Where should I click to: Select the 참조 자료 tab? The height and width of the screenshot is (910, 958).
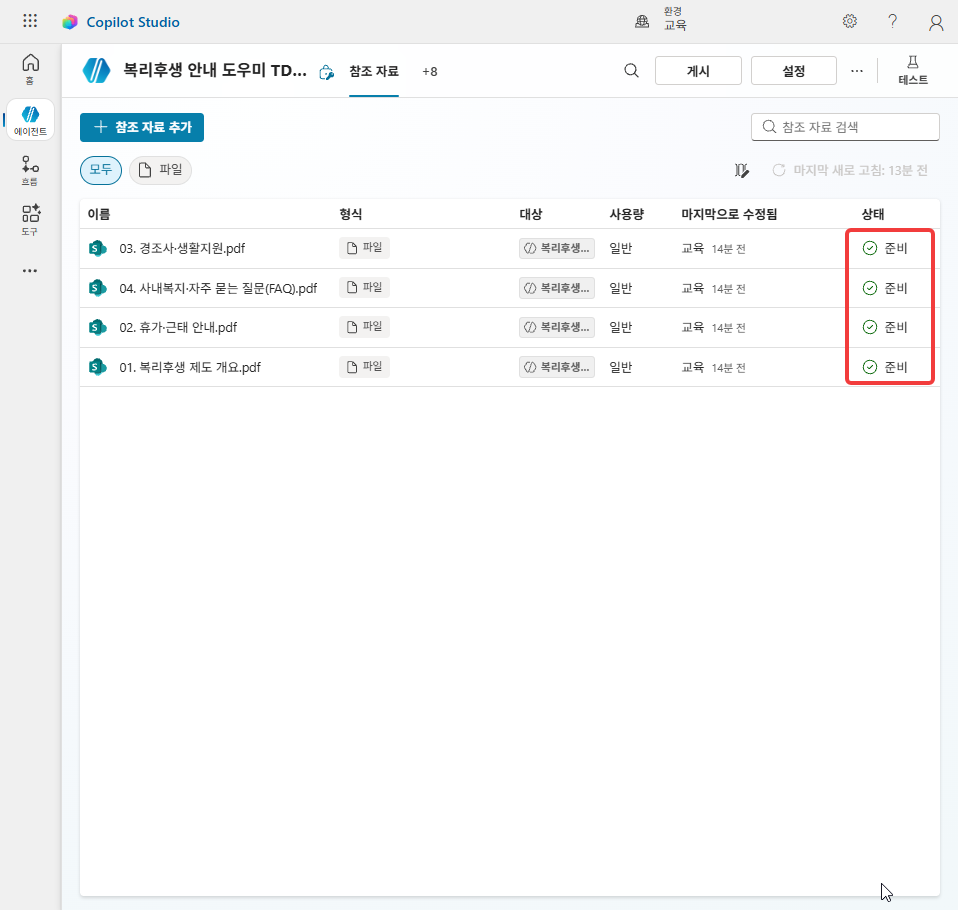tap(374, 72)
